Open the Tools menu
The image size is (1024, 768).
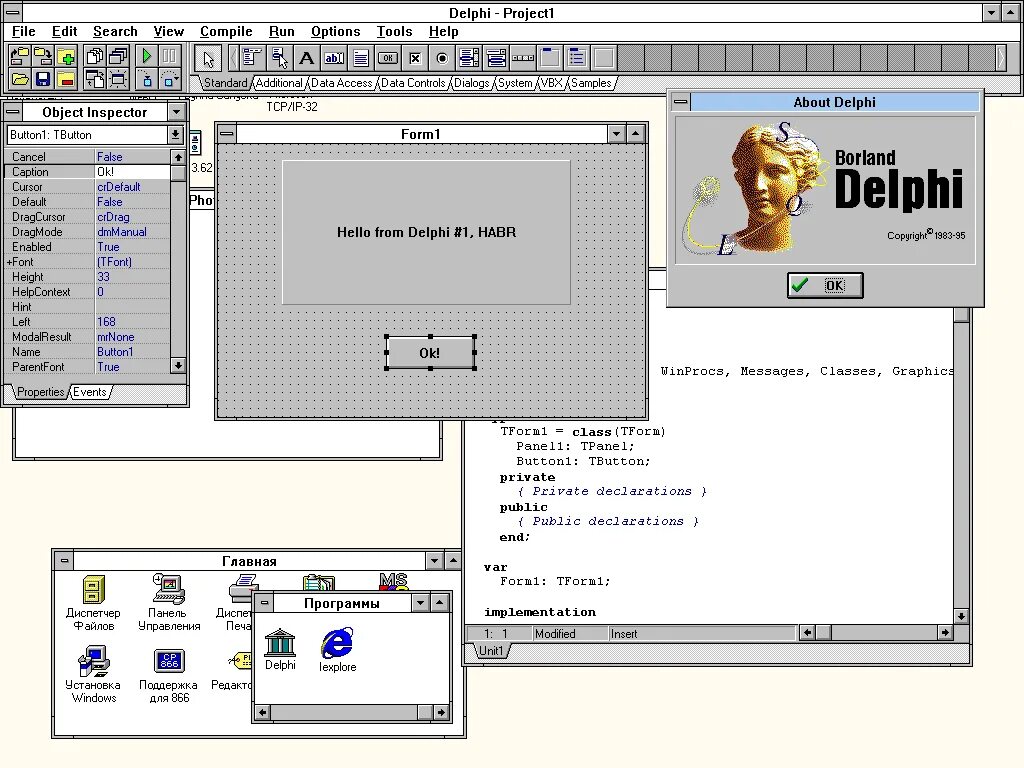click(x=394, y=31)
